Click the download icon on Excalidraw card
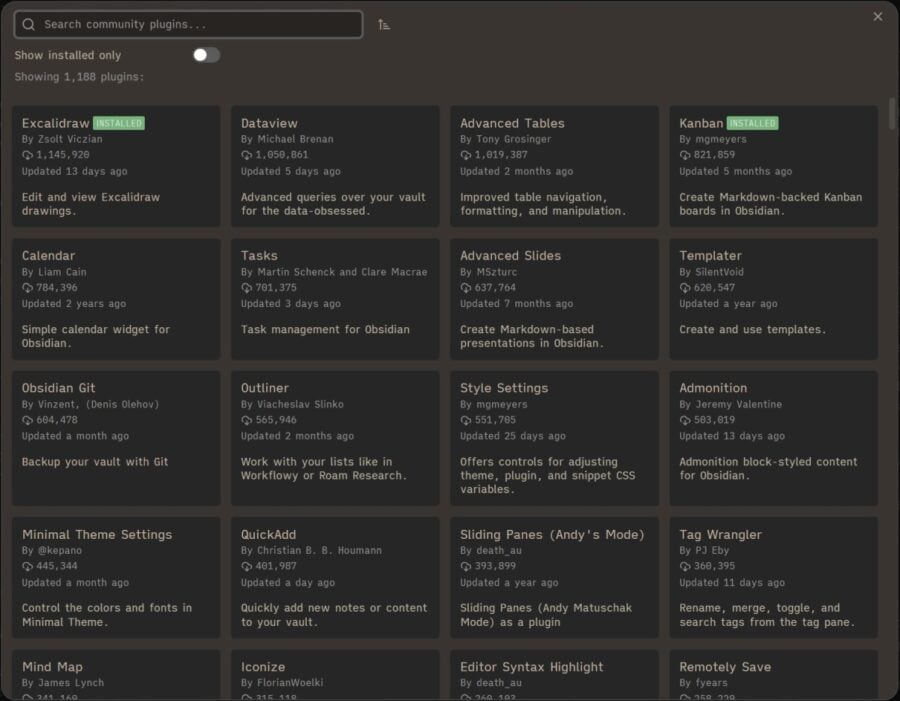 click(x=27, y=155)
